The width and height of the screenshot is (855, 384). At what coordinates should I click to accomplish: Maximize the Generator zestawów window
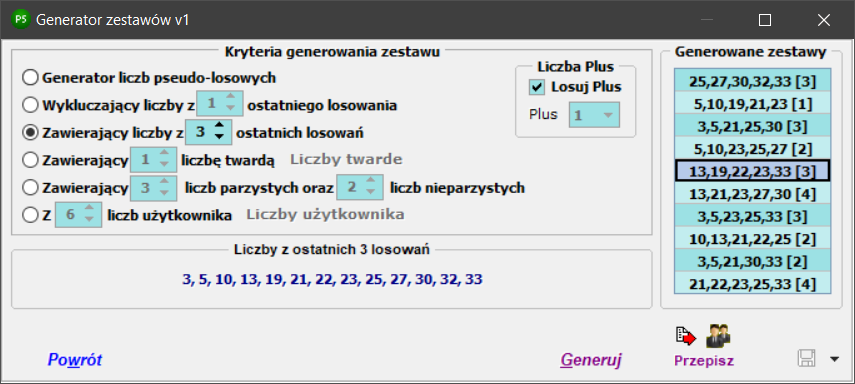(765, 20)
